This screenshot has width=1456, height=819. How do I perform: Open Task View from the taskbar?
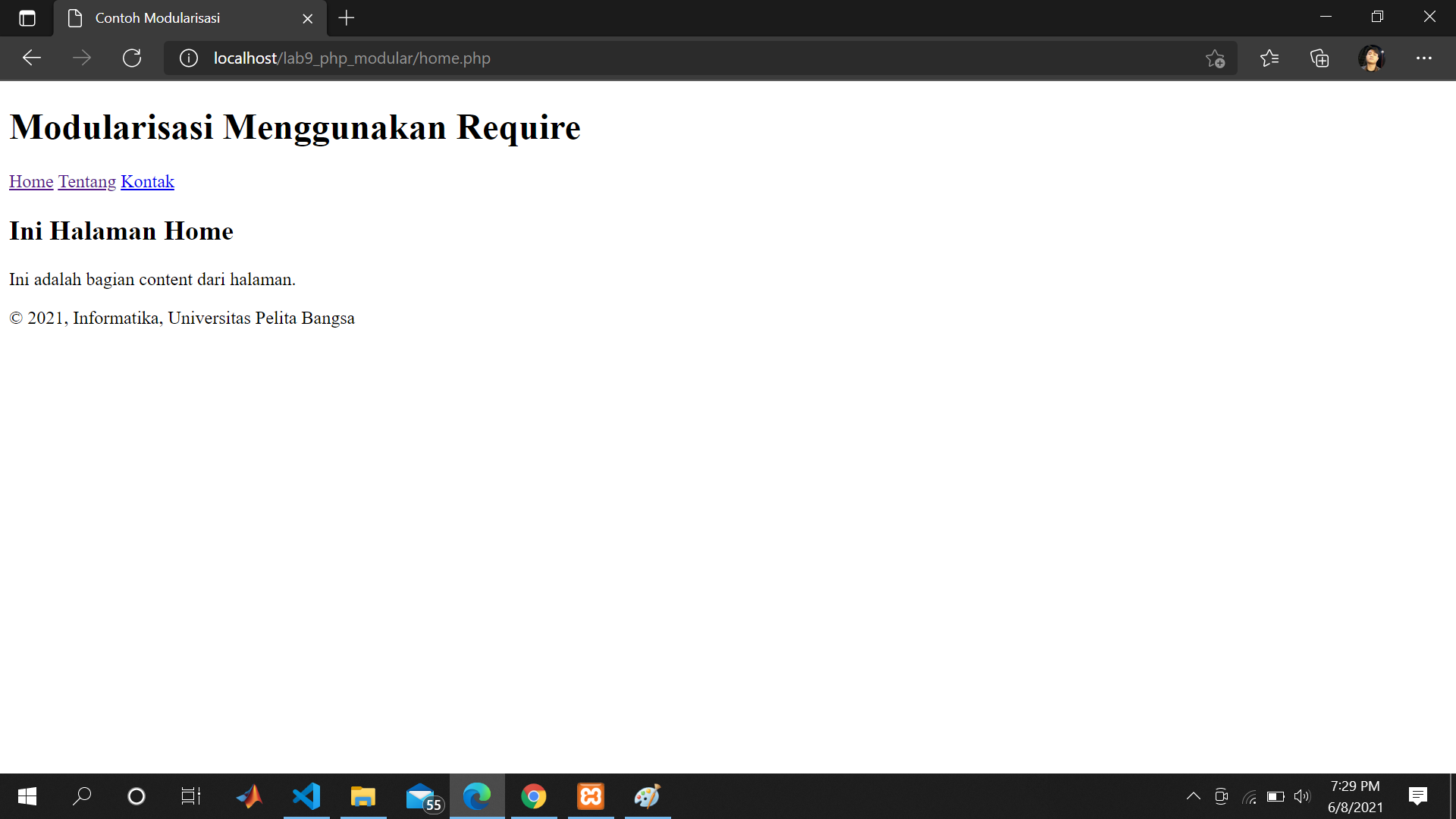click(190, 795)
